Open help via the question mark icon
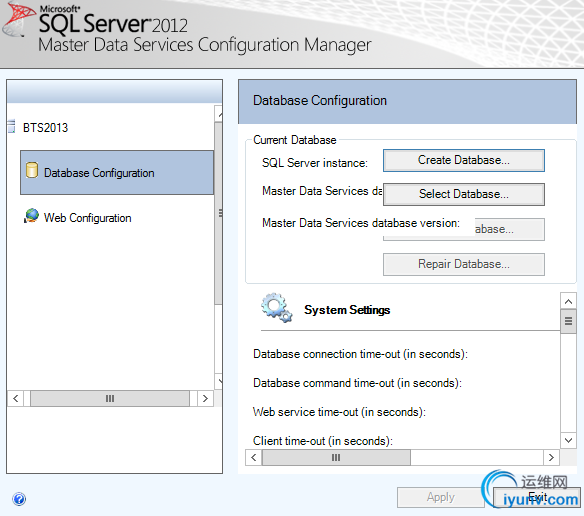The width and height of the screenshot is (584, 516). click(19, 499)
